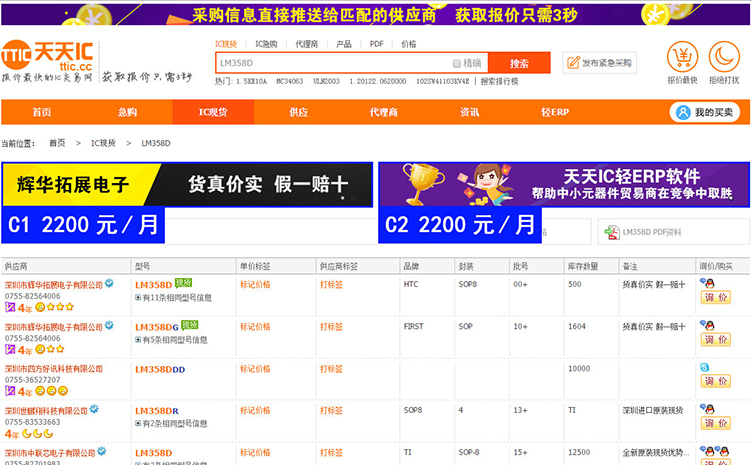Select the 价格 search tab

[x=409, y=44]
